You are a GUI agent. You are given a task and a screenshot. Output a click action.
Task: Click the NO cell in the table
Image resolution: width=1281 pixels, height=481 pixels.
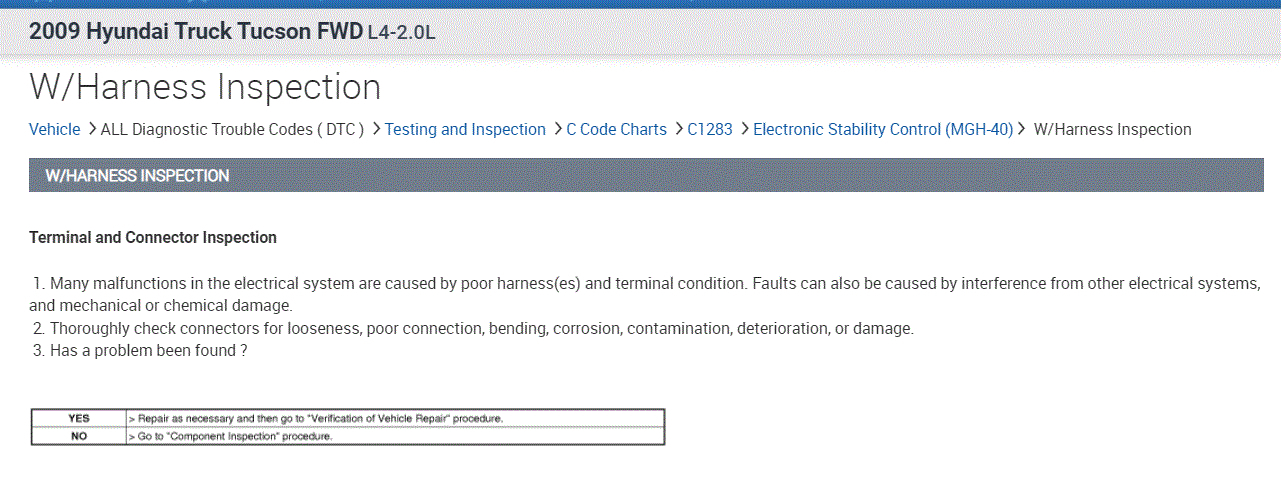pyautogui.click(x=79, y=437)
